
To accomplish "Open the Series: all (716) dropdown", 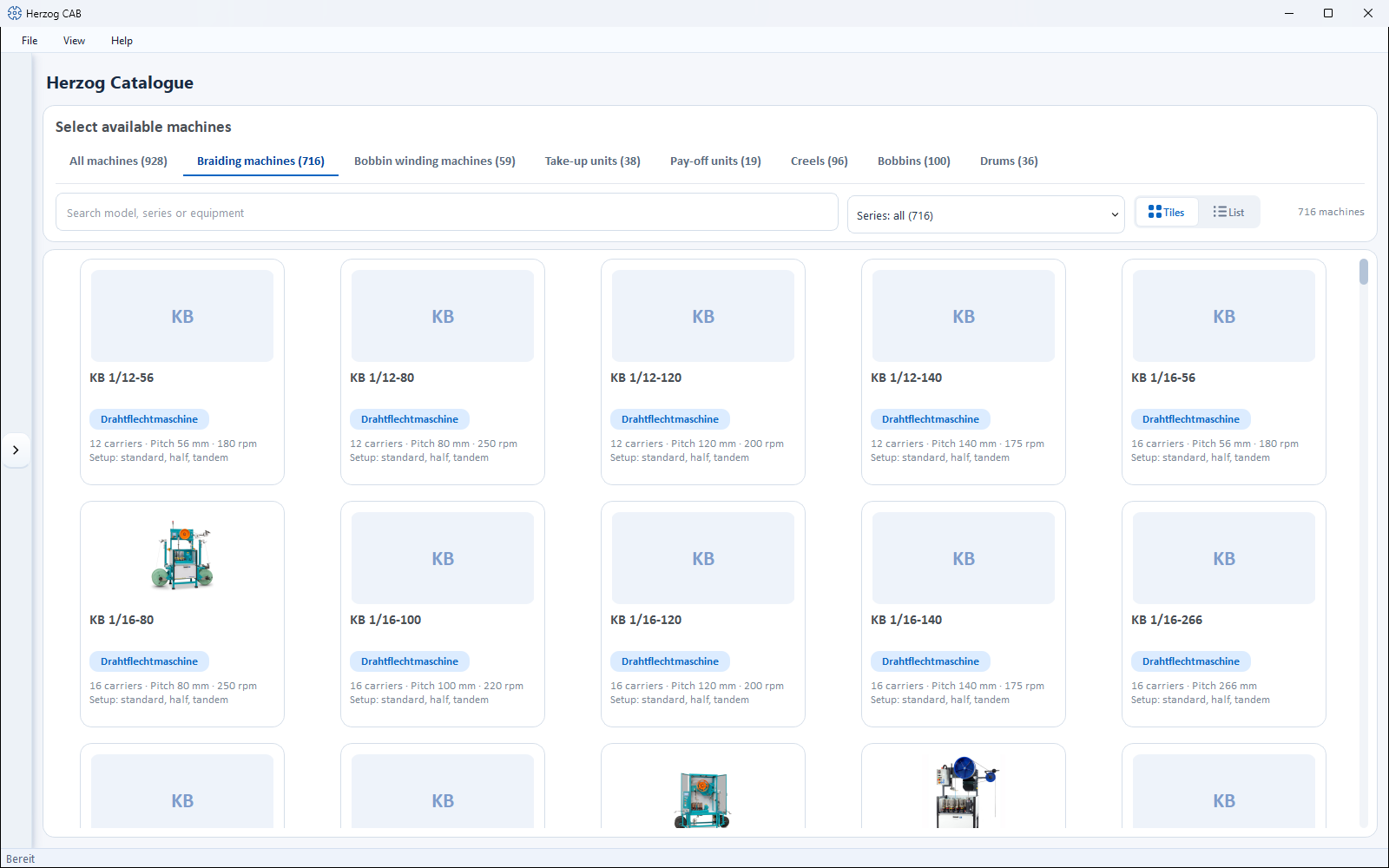I will pyautogui.click(x=985, y=215).
